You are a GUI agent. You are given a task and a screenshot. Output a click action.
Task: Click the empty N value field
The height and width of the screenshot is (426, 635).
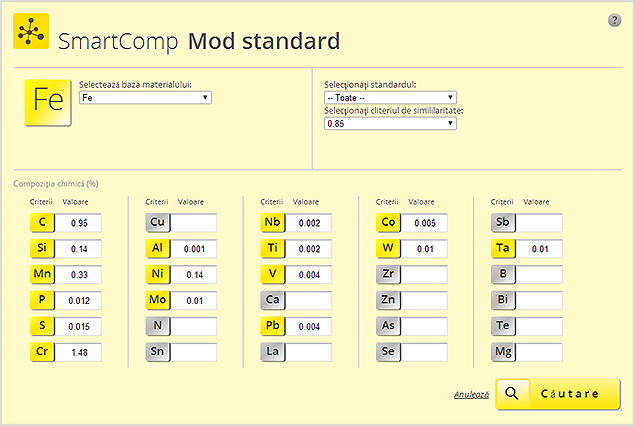pyautogui.click(x=194, y=326)
